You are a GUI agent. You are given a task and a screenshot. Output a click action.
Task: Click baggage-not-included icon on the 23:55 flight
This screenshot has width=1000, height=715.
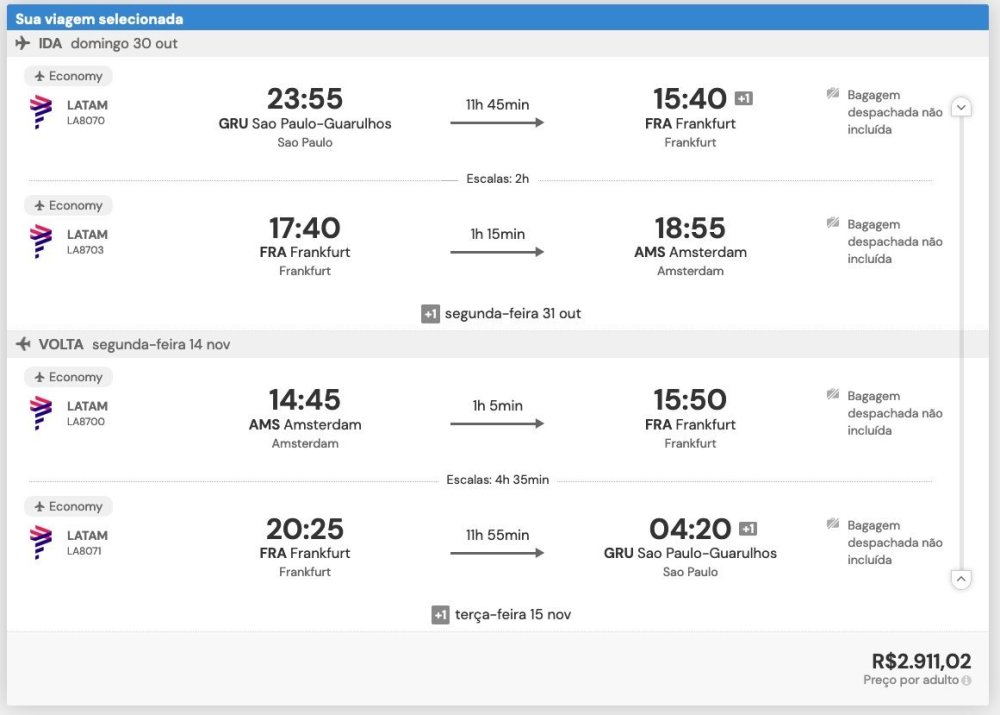point(833,94)
